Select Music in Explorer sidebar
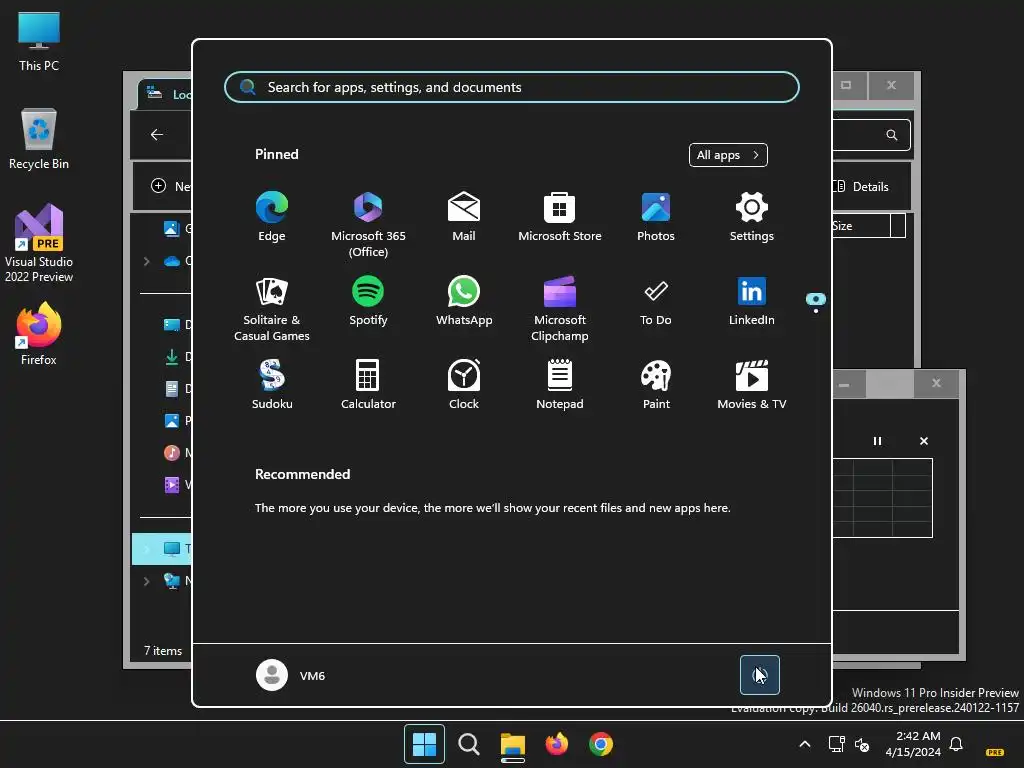This screenshot has height=768, width=1024. point(177,453)
